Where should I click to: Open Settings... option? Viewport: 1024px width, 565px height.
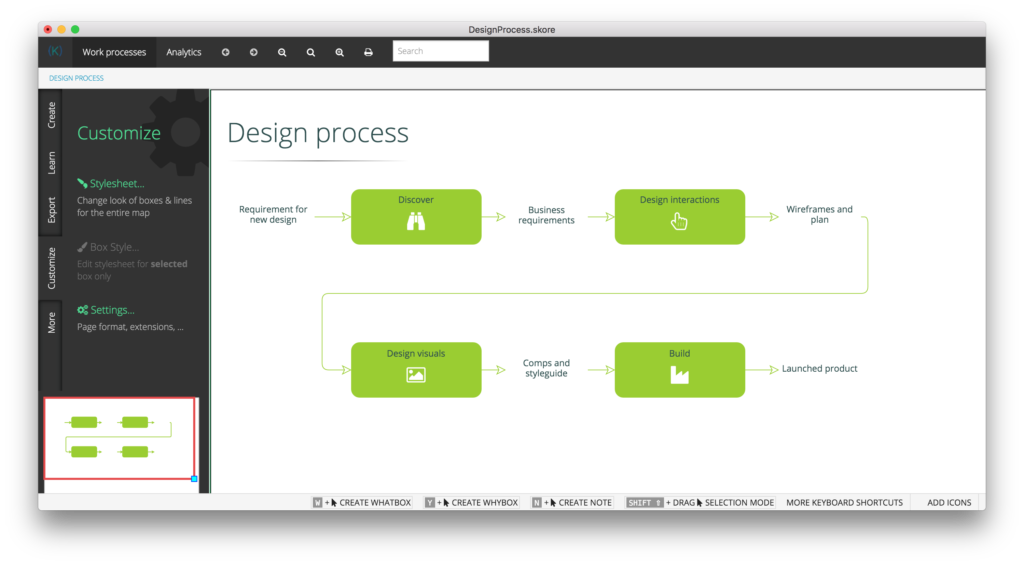(x=112, y=310)
